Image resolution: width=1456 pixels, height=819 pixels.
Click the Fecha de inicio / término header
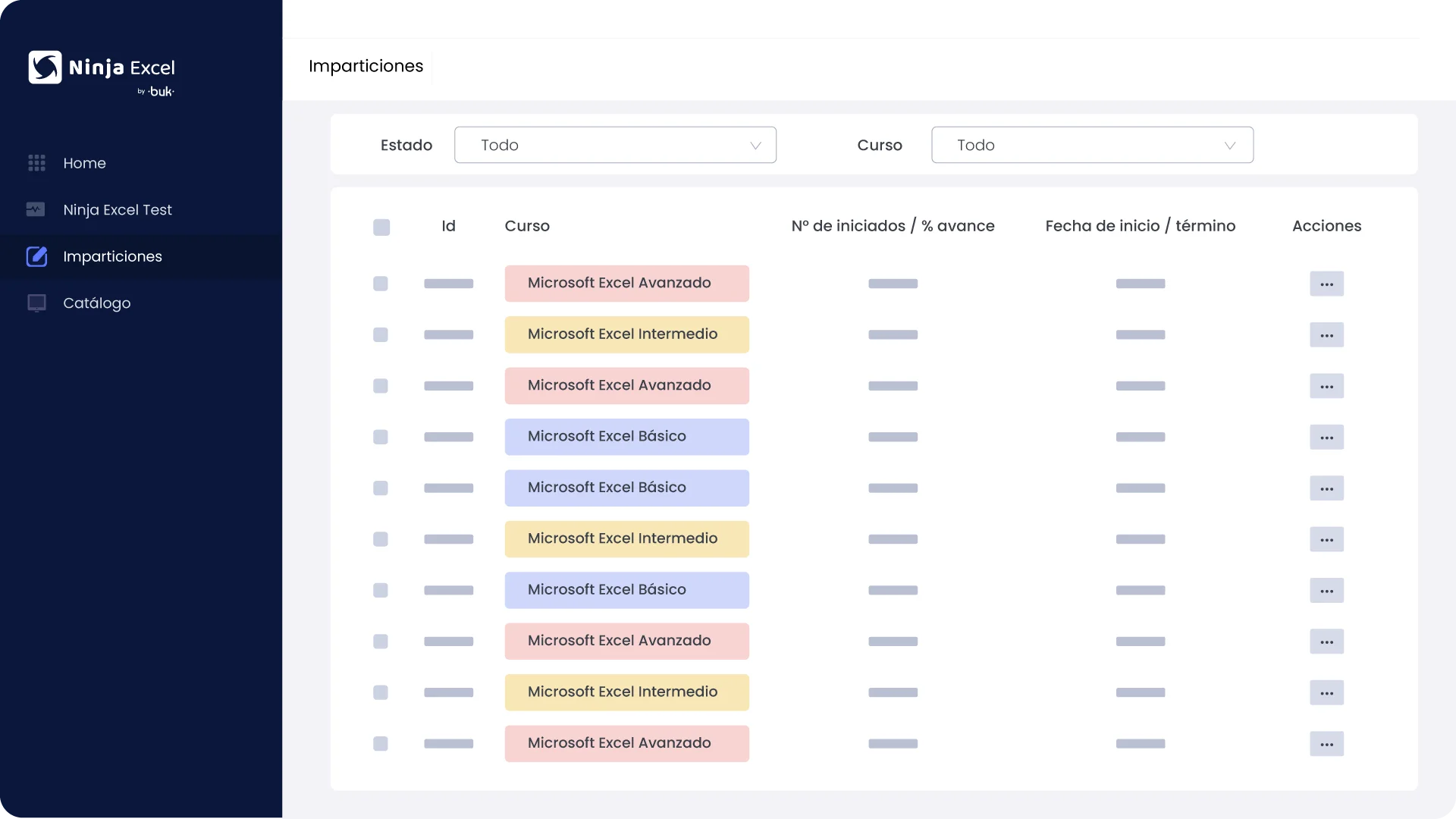click(x=1140, y=226)
